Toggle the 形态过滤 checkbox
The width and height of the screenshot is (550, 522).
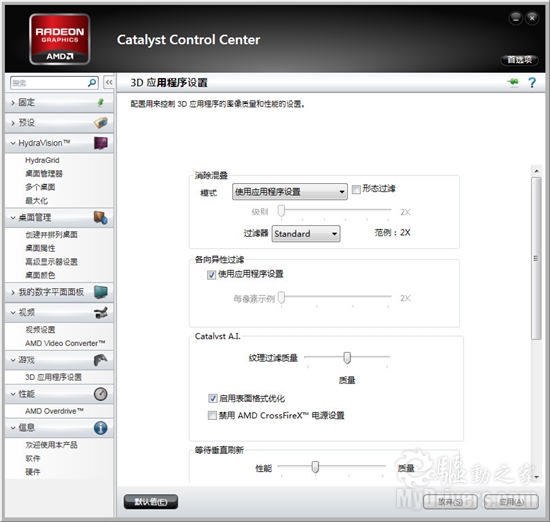(x=356, y=189)
